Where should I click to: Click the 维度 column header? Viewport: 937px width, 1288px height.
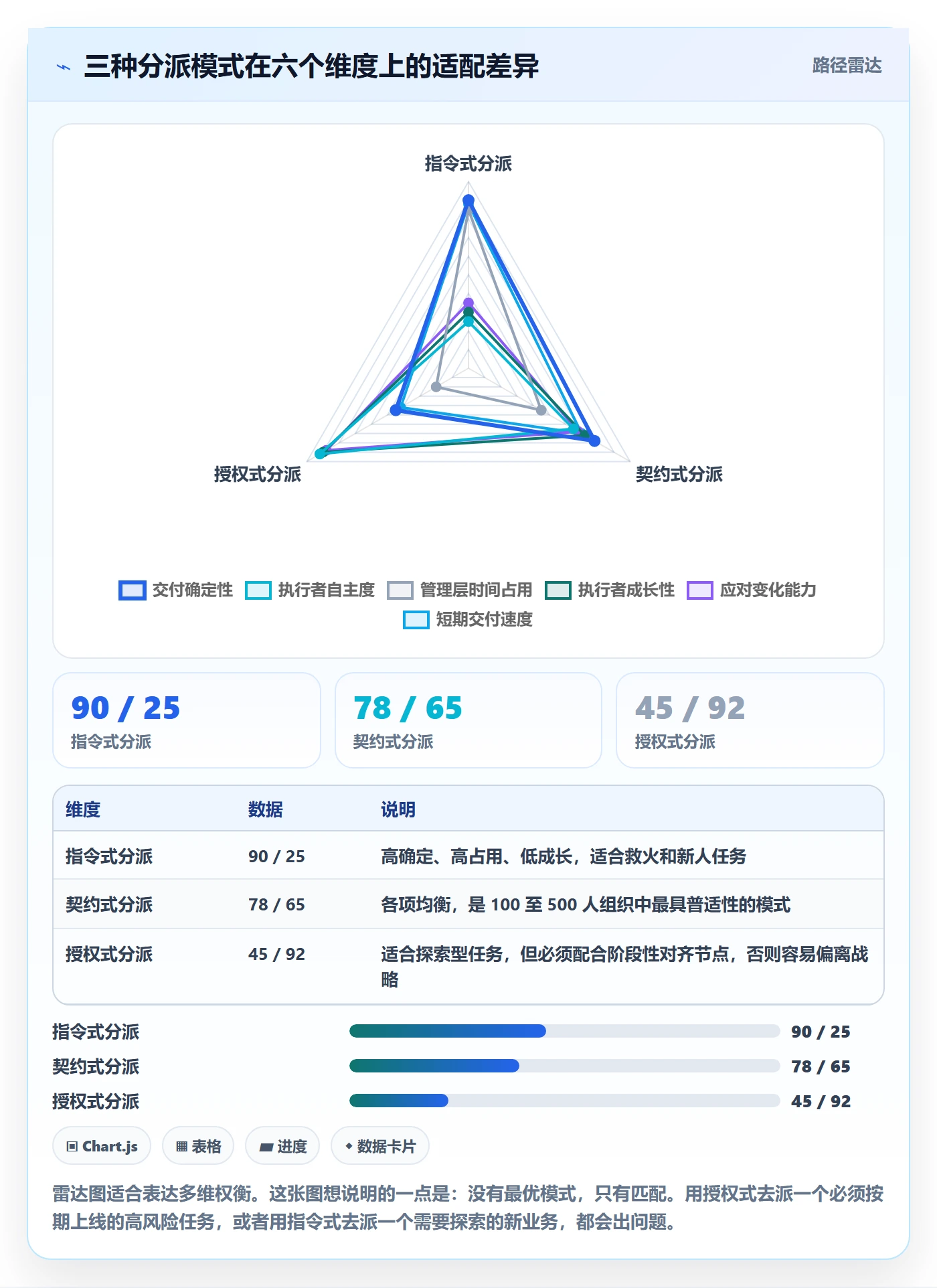(x=83, y=809)
